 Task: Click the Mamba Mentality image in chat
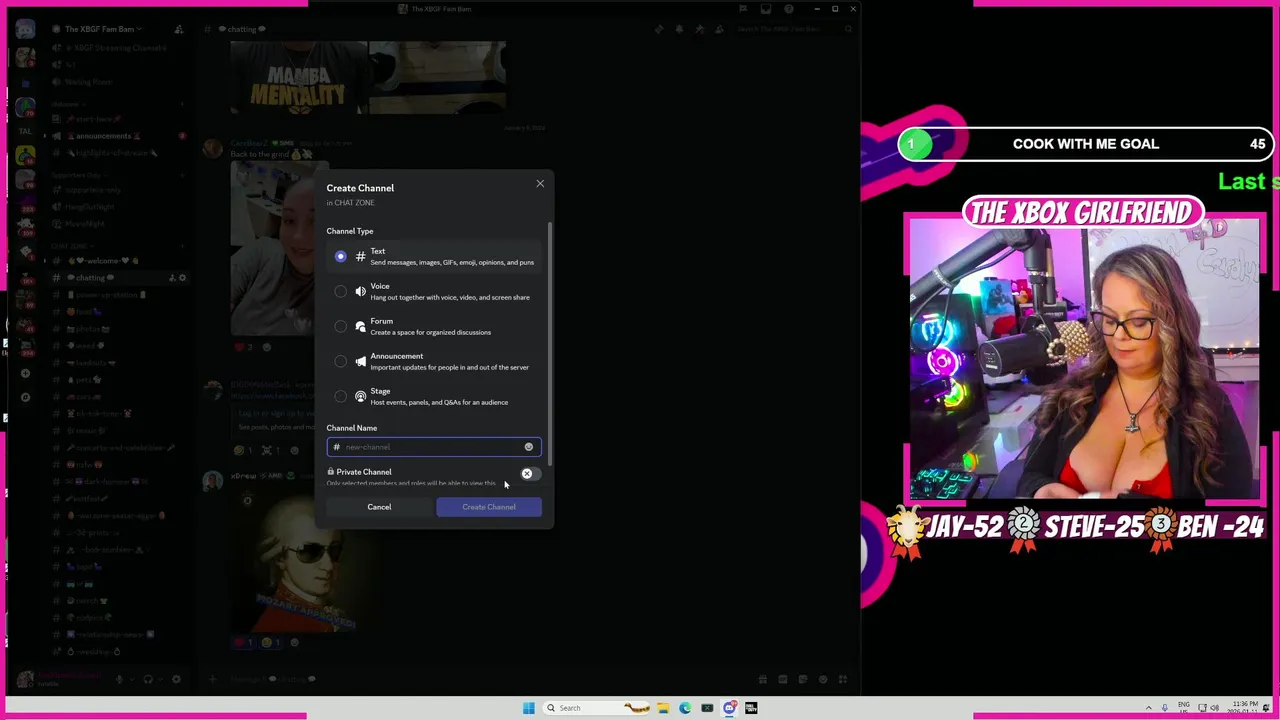297,78
